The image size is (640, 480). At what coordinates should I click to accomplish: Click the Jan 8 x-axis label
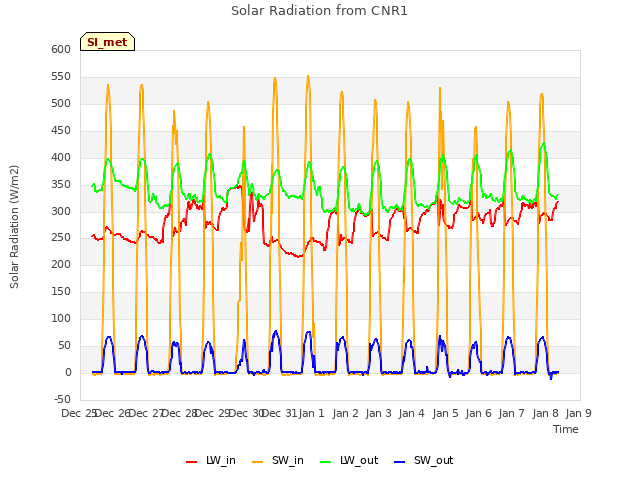545,413
